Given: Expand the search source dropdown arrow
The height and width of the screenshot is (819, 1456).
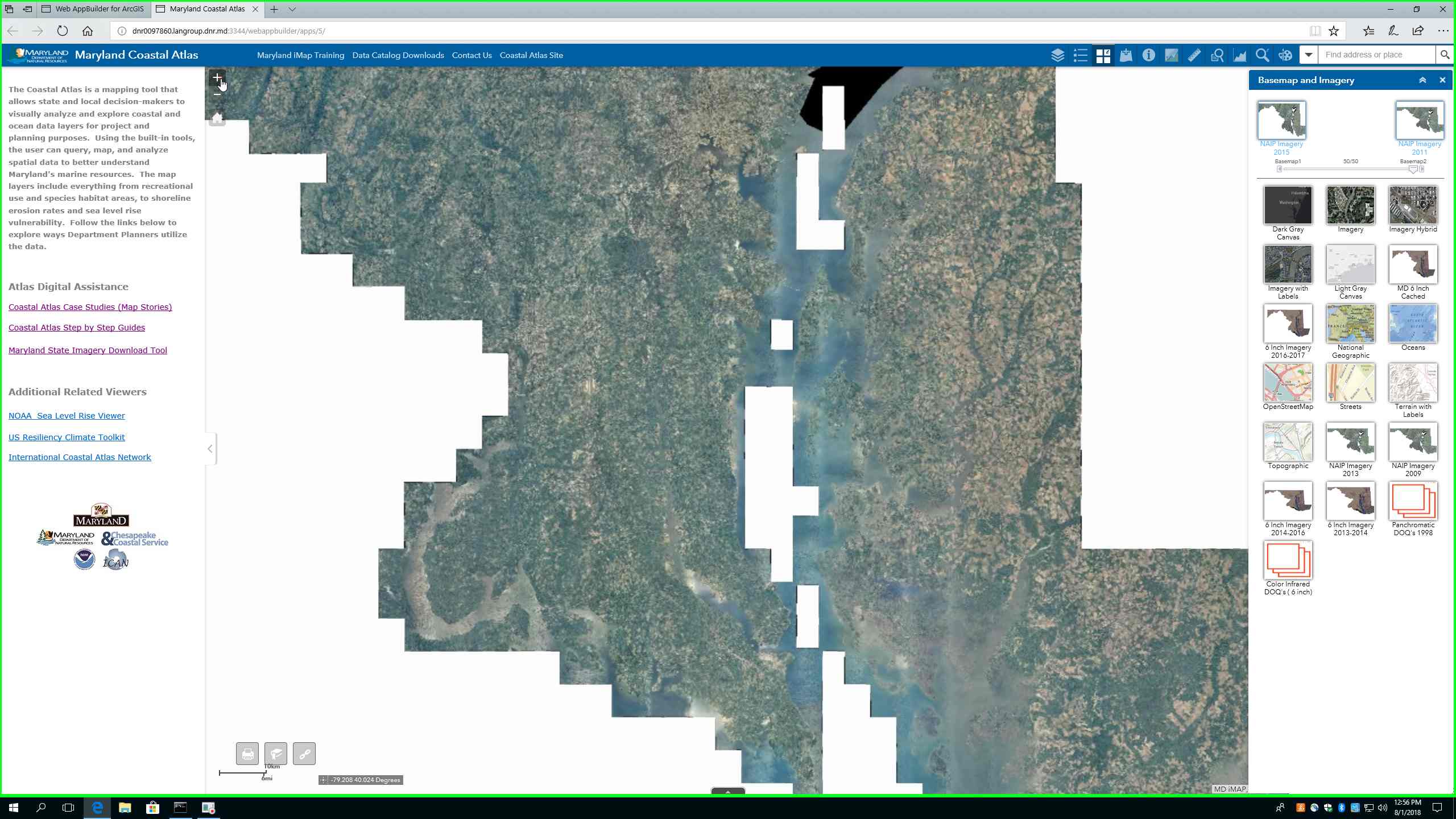Looking at the screenshot, I should [1309, 55].
